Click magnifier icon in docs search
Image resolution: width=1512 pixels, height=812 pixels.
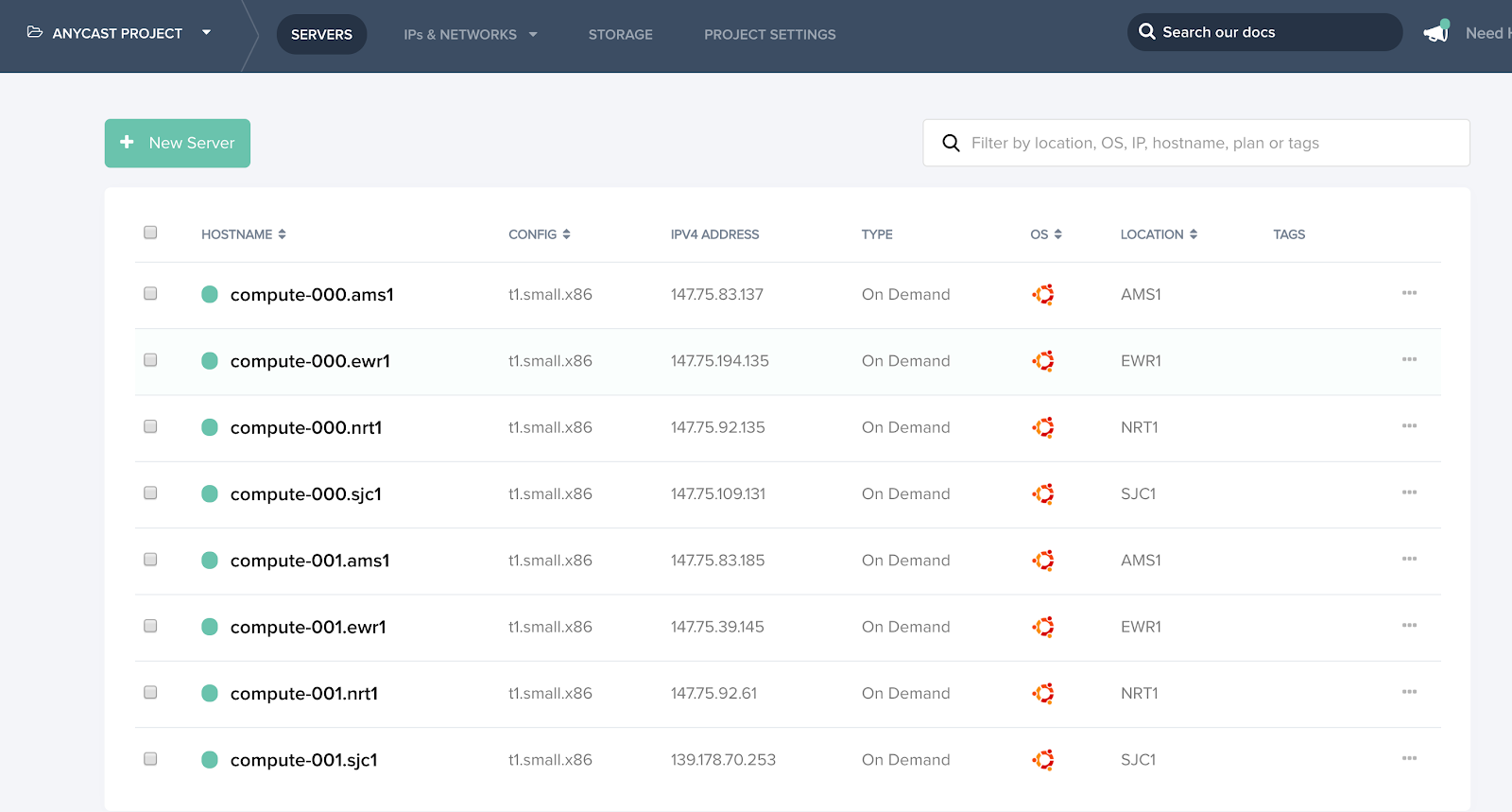pyautogui.click(x=1147, y=31)
